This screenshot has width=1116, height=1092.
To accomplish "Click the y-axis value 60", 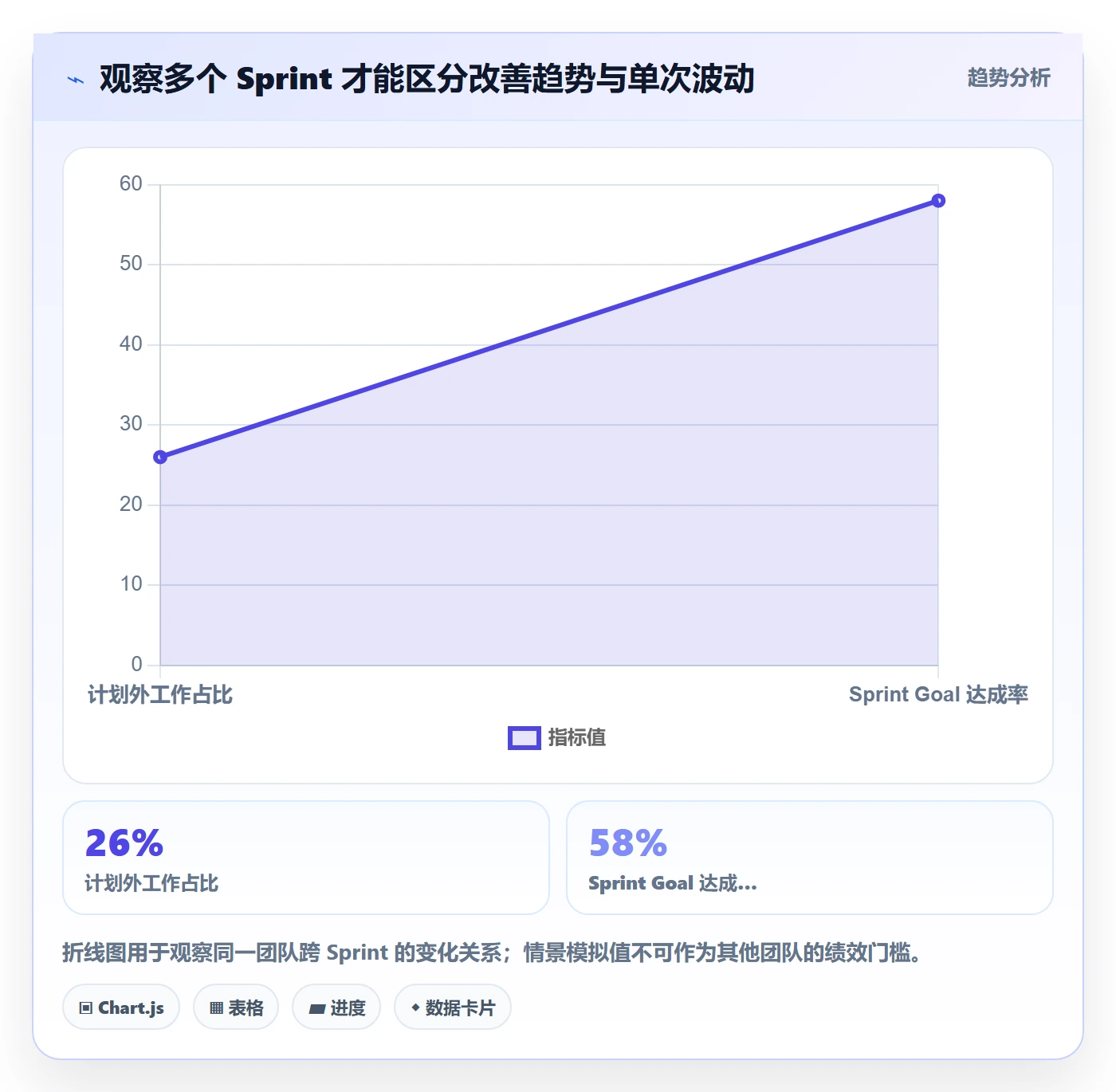I will coord(131,184).
